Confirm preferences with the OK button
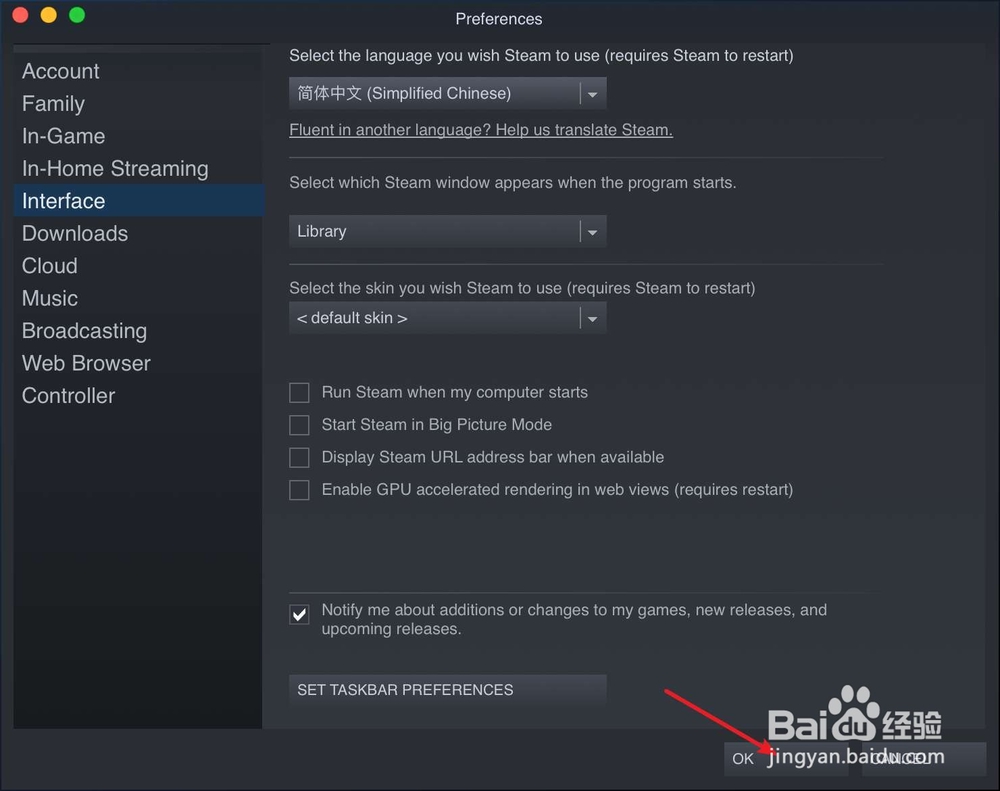Image resolution: width=1000 pixels, height=791 pixels. click(786, 759)
